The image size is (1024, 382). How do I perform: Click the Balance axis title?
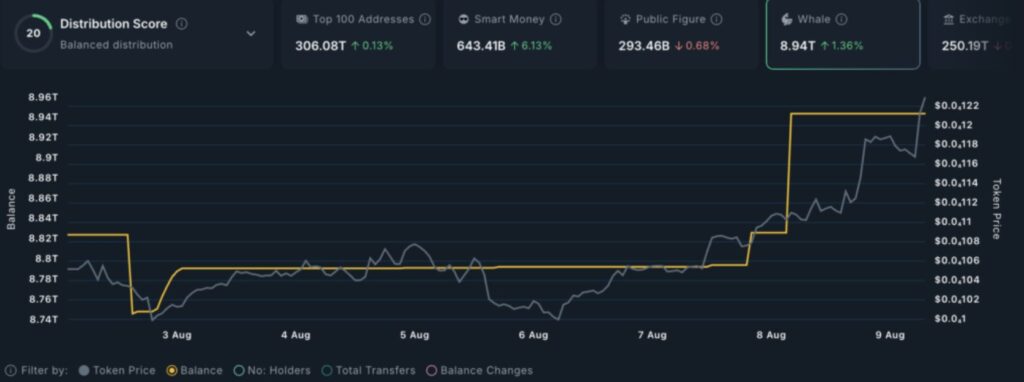click(11, 209)
